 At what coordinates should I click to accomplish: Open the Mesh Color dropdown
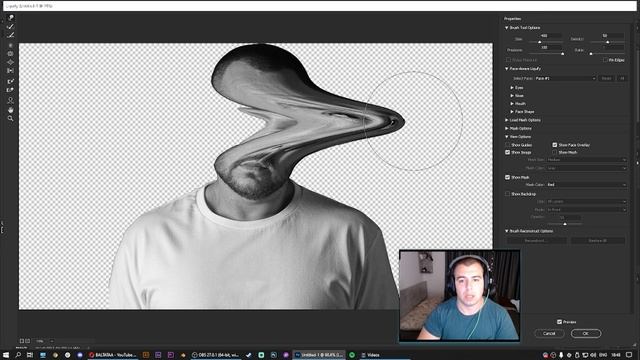[586, 168]
